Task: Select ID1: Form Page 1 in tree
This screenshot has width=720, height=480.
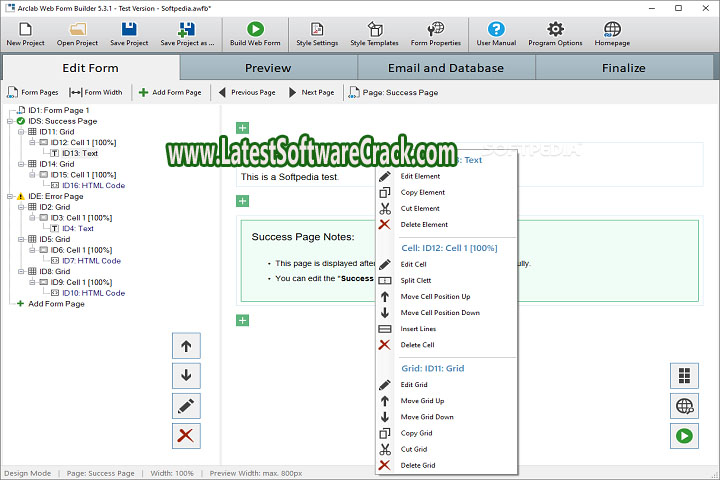Action: (59, 110)
